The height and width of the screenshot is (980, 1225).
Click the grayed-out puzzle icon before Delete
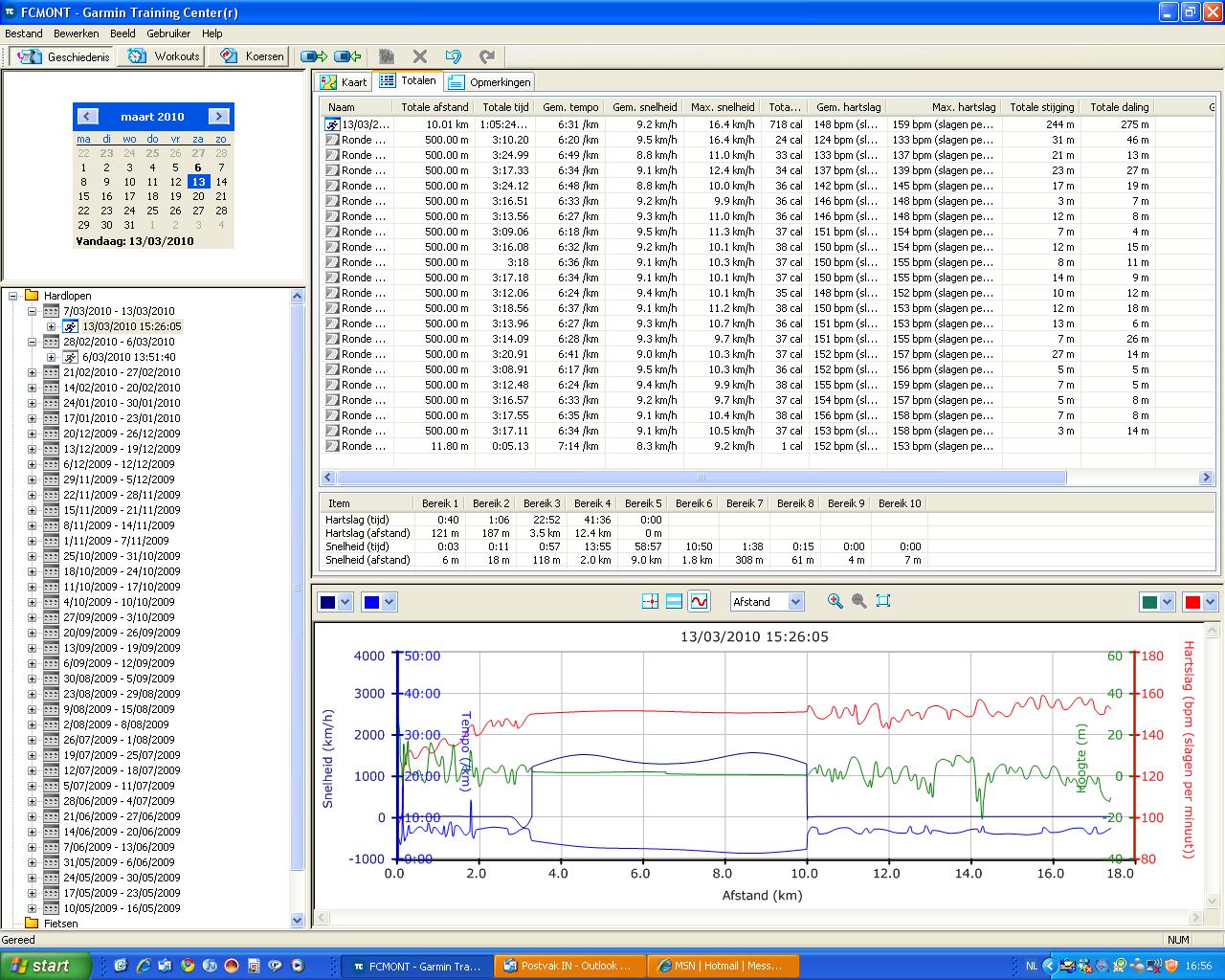(x=386, y=56)
